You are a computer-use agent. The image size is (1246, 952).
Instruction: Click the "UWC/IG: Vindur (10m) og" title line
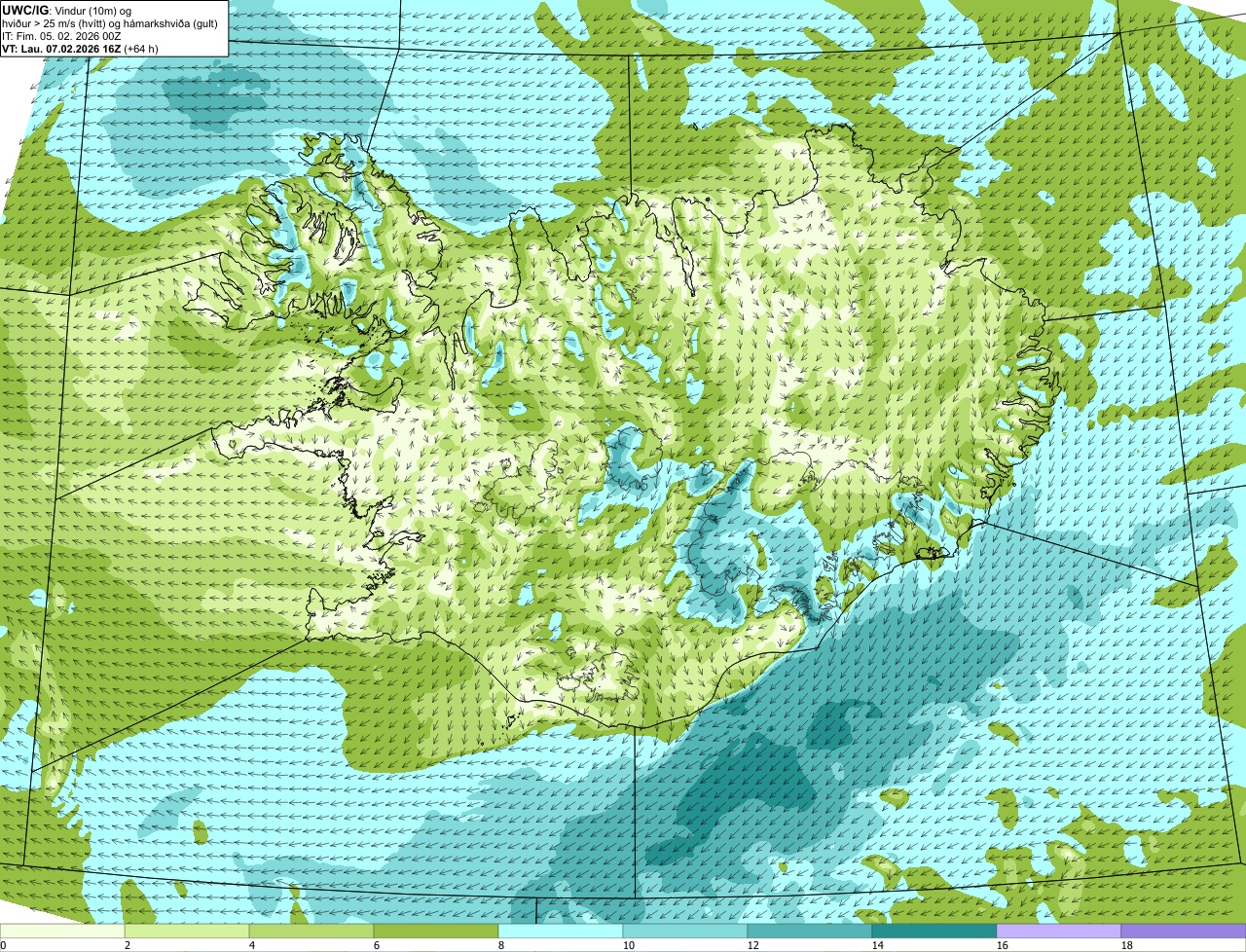click(67, 11)
